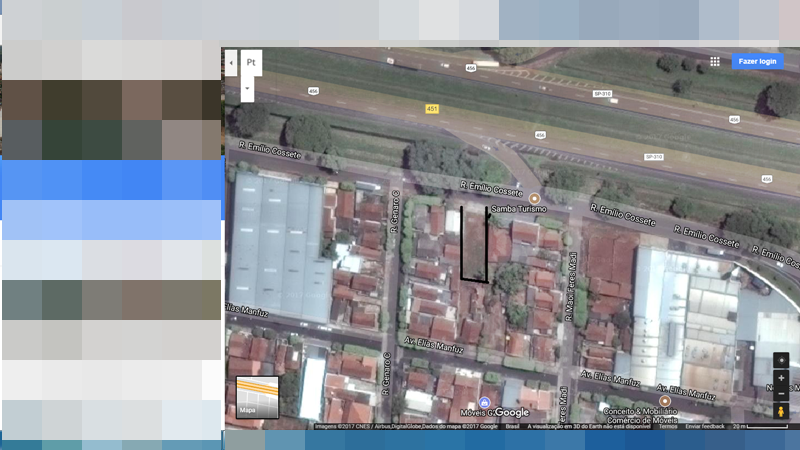Click the Av. Elias Manfuz label left of the Conceito pin
Viewport: 800px width, 450px height.
coord(610,378)
